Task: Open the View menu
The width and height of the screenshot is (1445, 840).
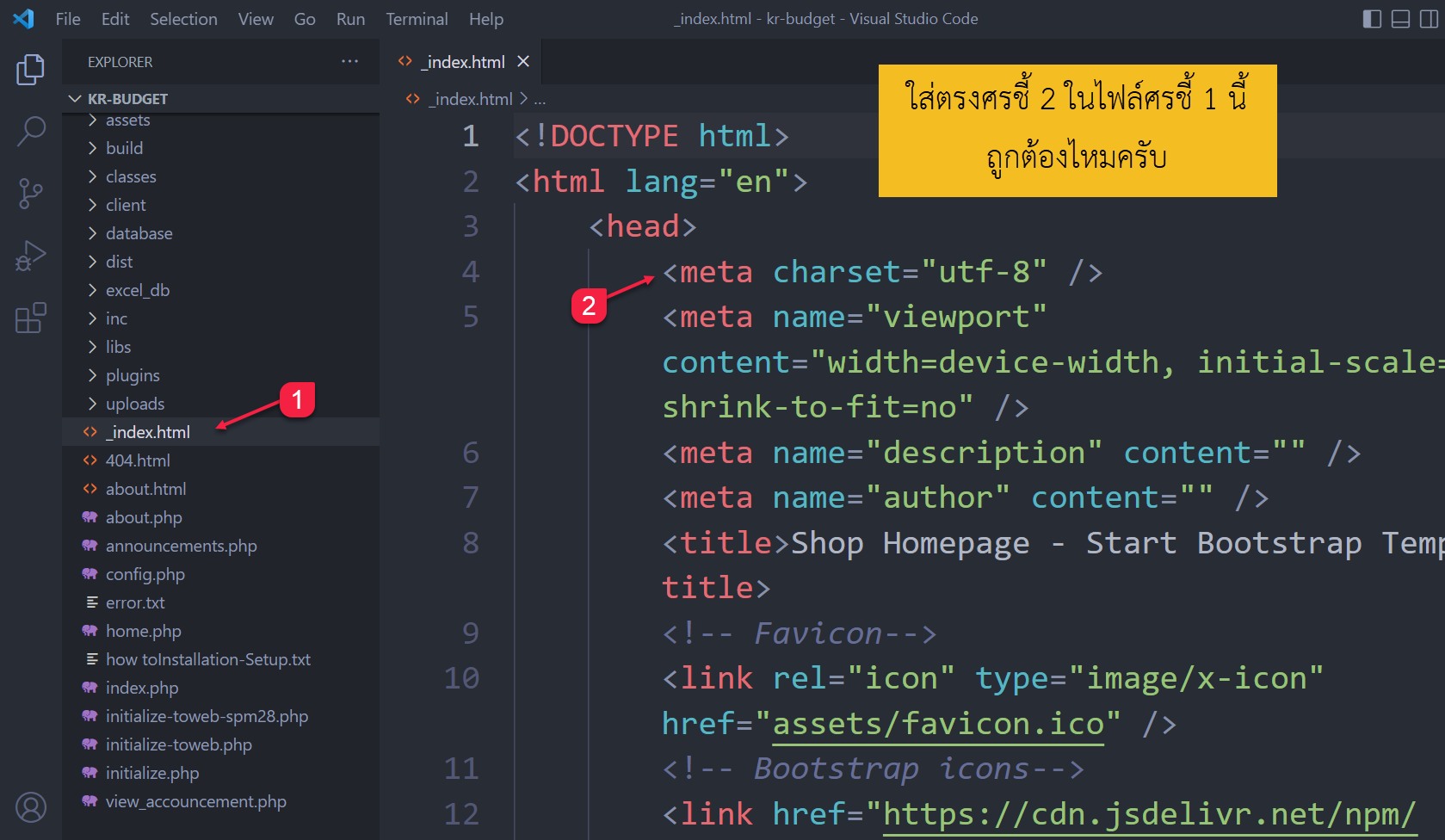Action: click(256, 19)
